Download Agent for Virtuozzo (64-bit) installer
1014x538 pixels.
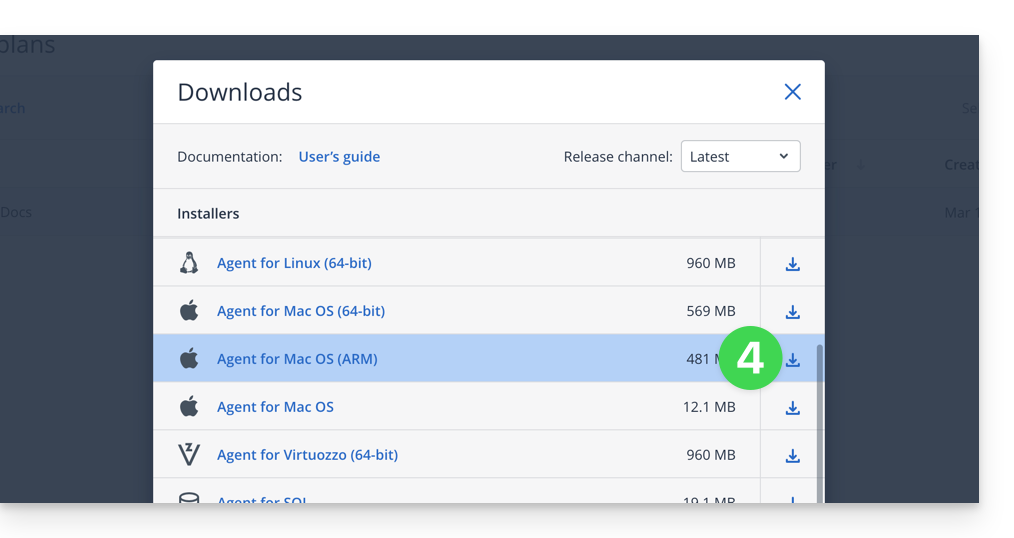[x=792, y=455]
